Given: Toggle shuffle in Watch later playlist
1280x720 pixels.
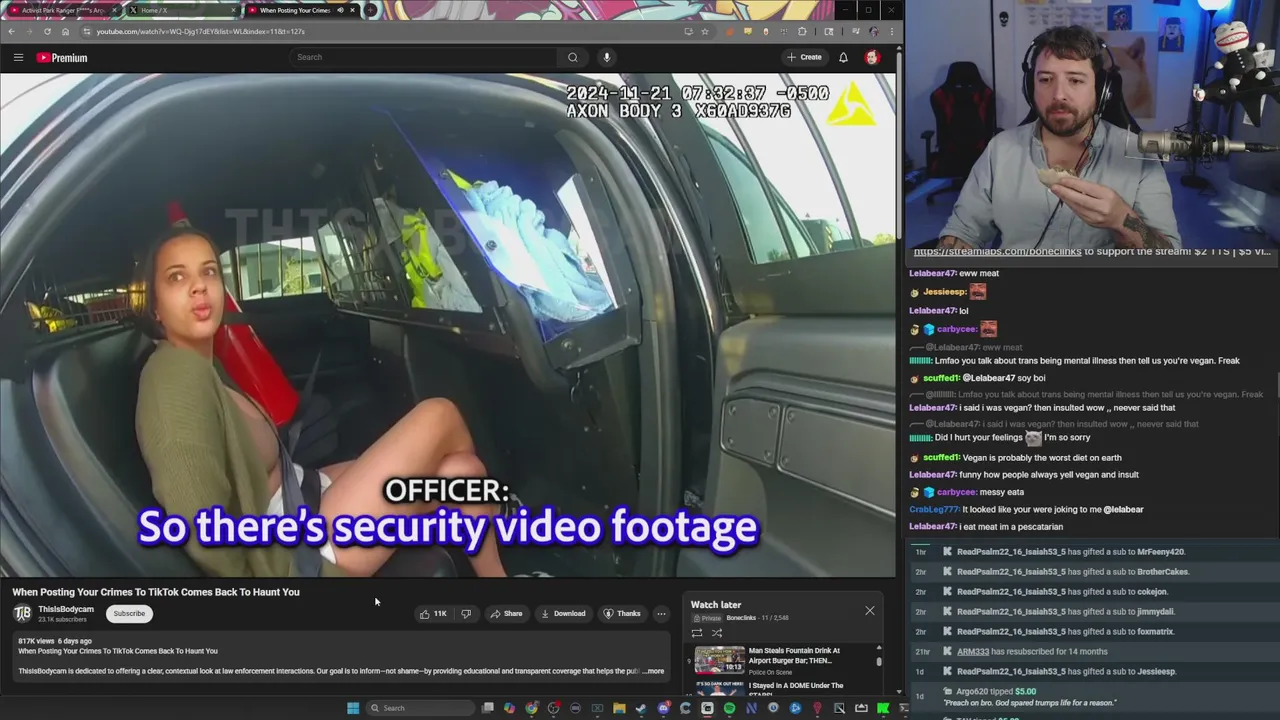Looking at the screenshot, I should (716, 632).
